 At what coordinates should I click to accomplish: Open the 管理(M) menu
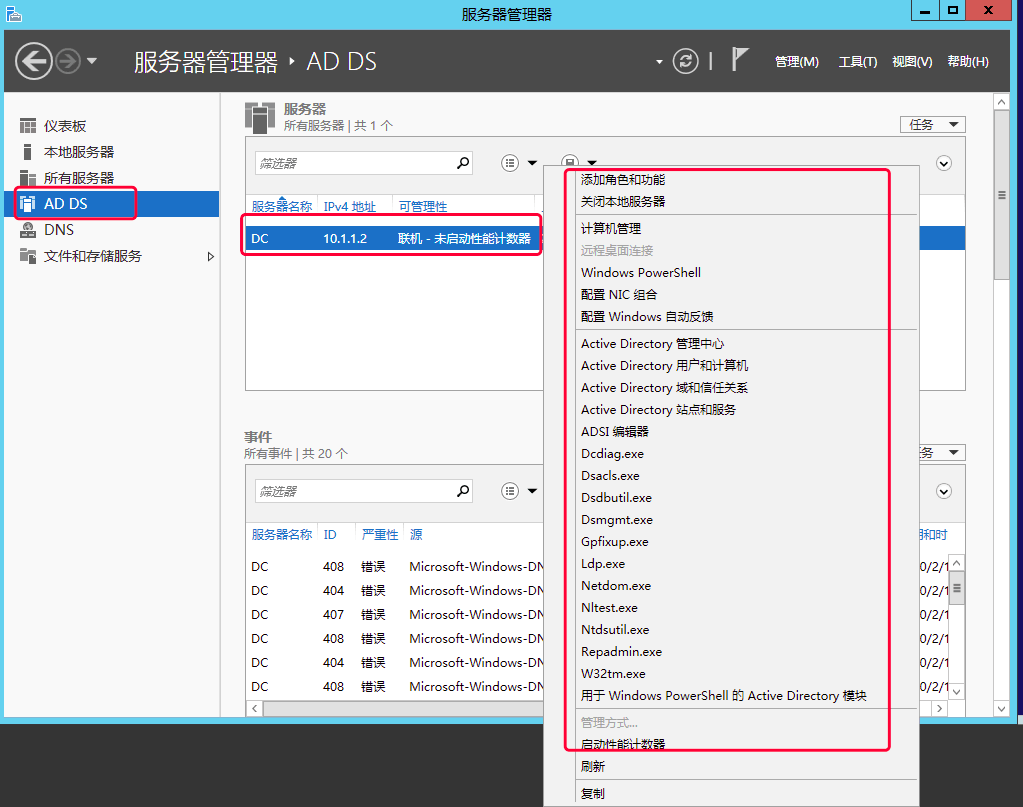[797, 62]
